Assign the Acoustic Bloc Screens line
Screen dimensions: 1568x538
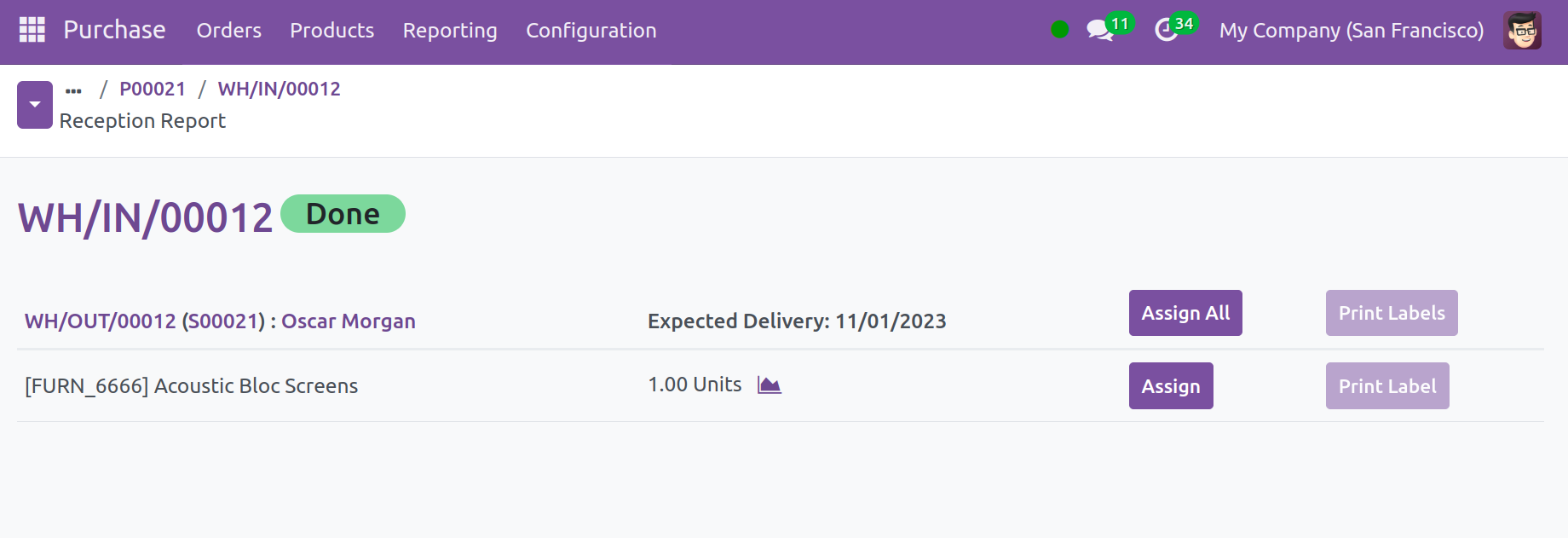click(1170, 386)
